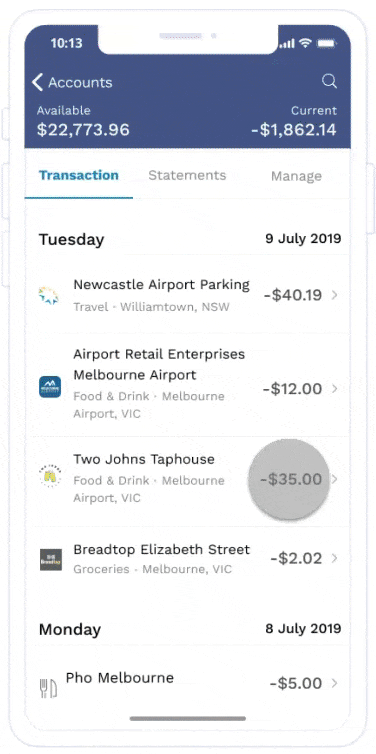Tap the Wi-Fi status icon

point(305,43)
